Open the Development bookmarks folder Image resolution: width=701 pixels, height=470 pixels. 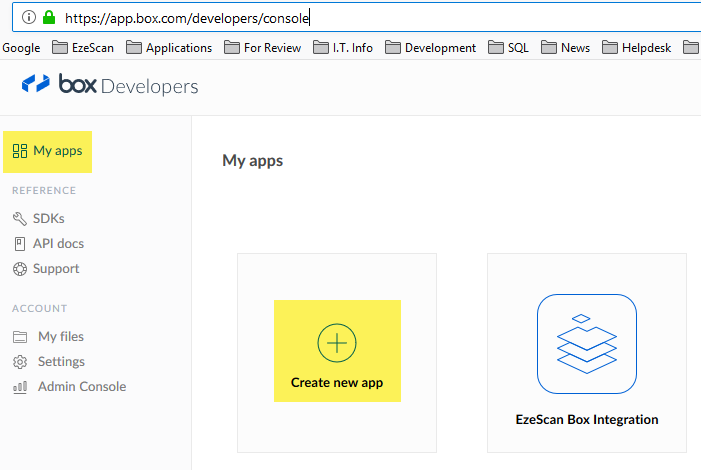click(x=431, y=47)
